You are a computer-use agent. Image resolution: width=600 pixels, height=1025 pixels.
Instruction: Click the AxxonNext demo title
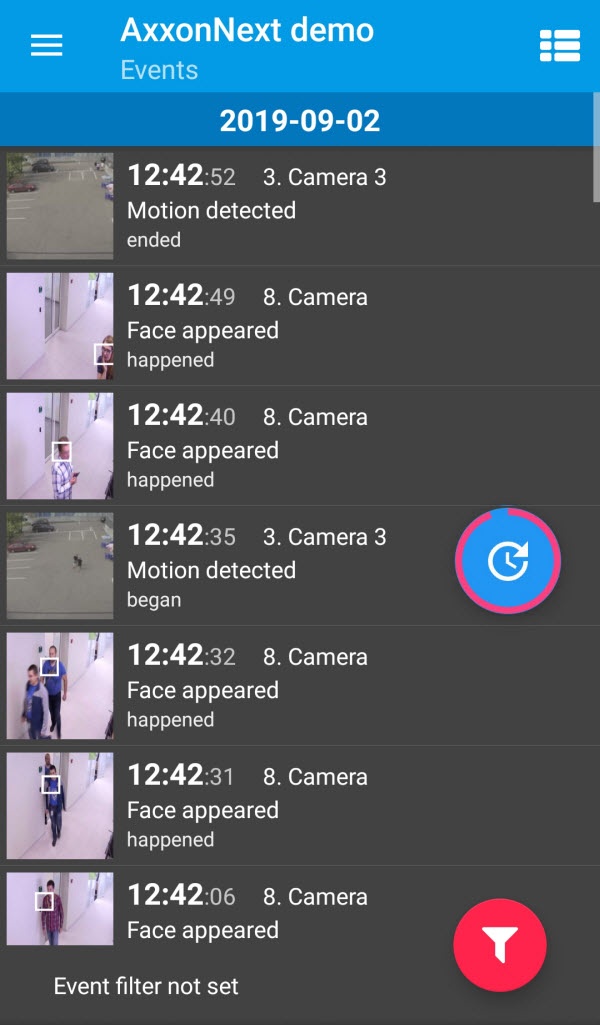click(x=247, y=30)
